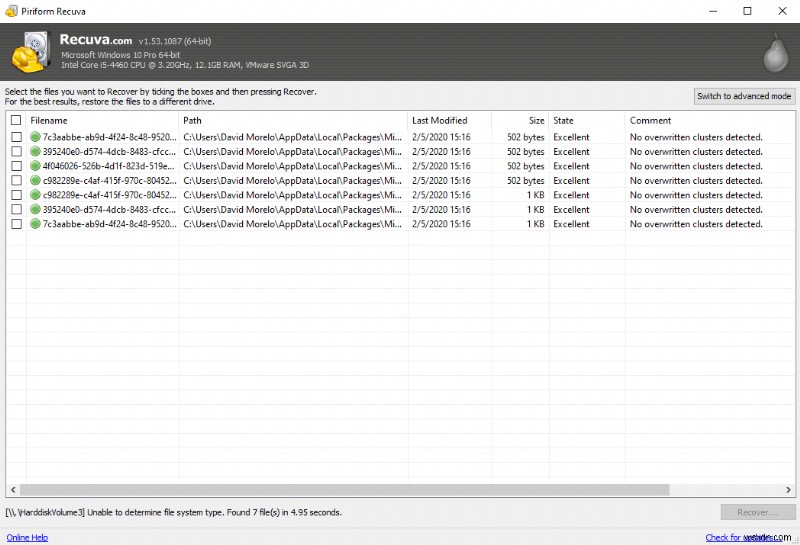The height and width of the screenshot is (545, 800).
Task: Select filename 4f046026-526b-4d1f-823d-519e...
Action: [x=109, y=166]
